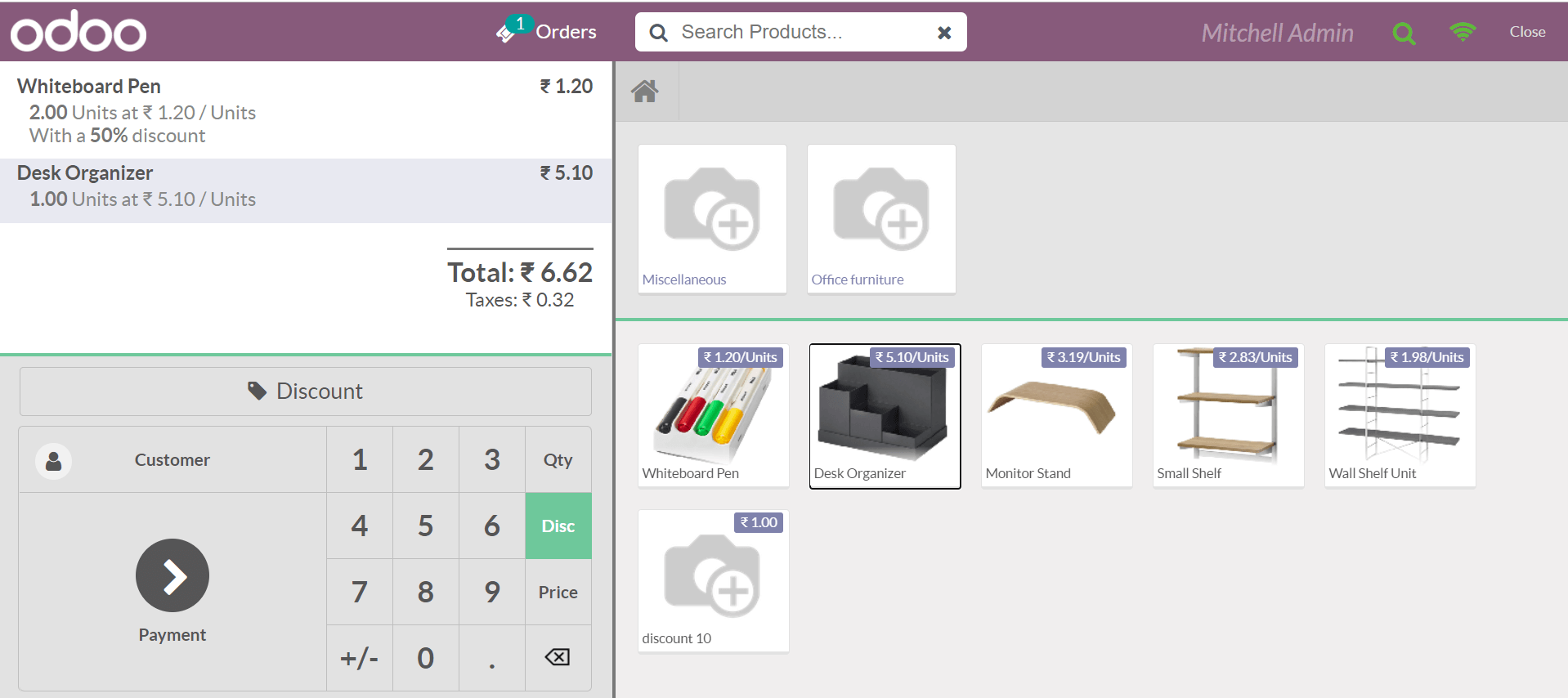This screenshot has height=698, width=1568.
Task: Click the Odoo logo
Action: 78,31
